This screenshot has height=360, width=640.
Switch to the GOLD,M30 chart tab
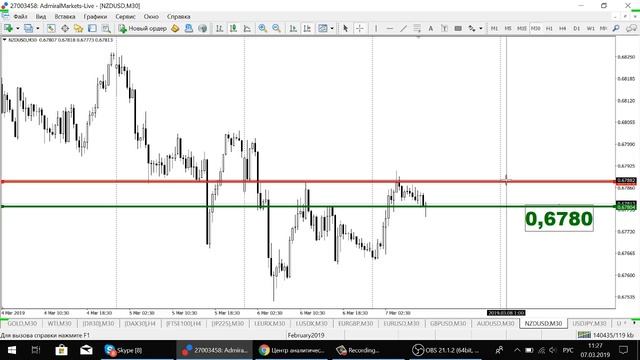point(22,323)
